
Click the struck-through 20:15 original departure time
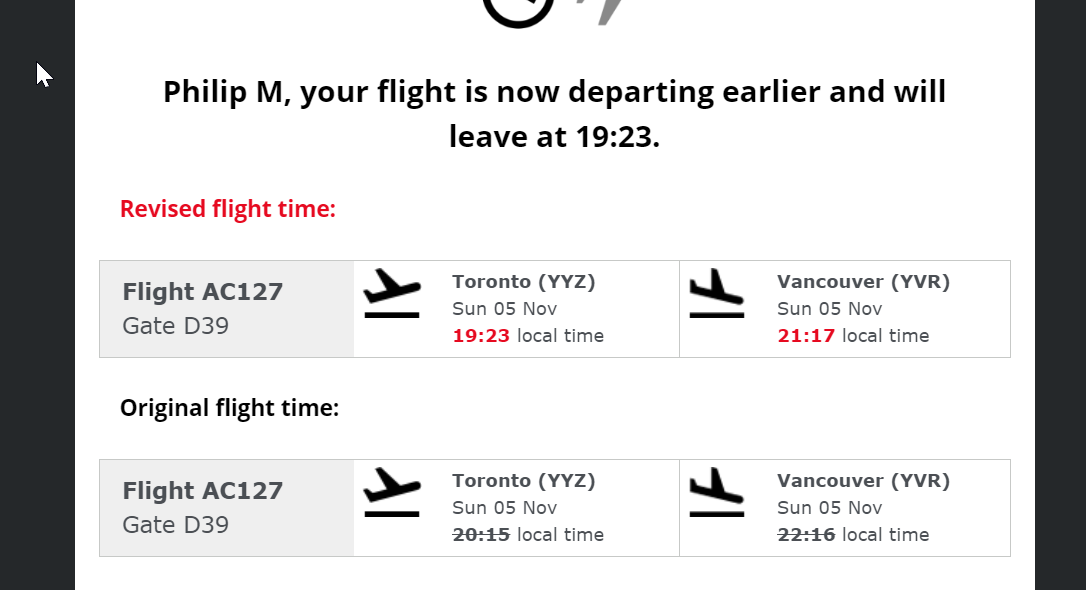[x=481, y=535]
